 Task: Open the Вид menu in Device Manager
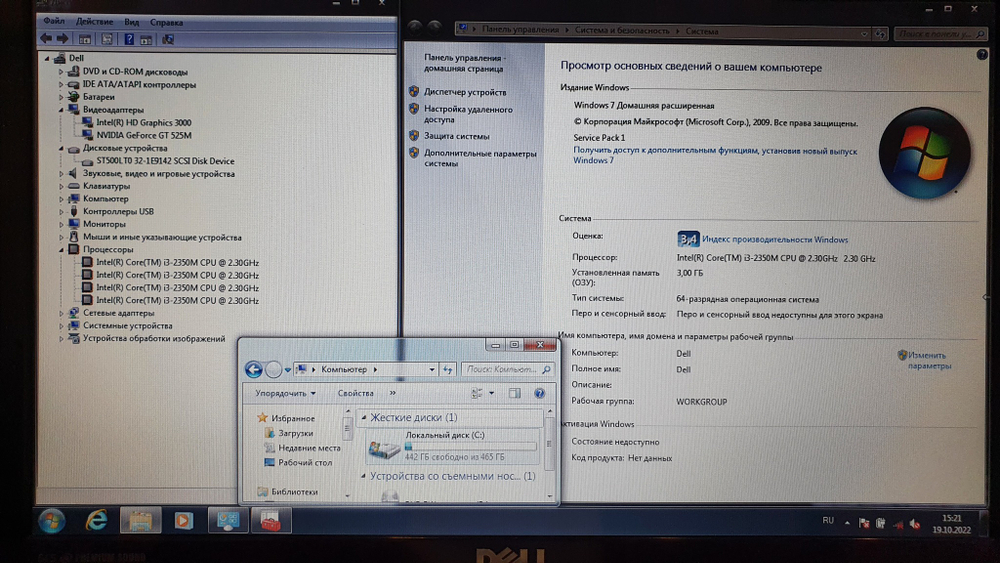[x=131, y=22]
